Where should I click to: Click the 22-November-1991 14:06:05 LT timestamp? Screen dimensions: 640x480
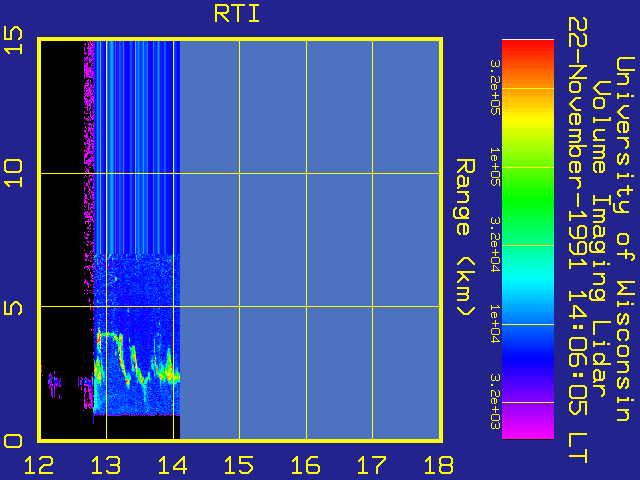pyautogui.click(x=578, y=240)
